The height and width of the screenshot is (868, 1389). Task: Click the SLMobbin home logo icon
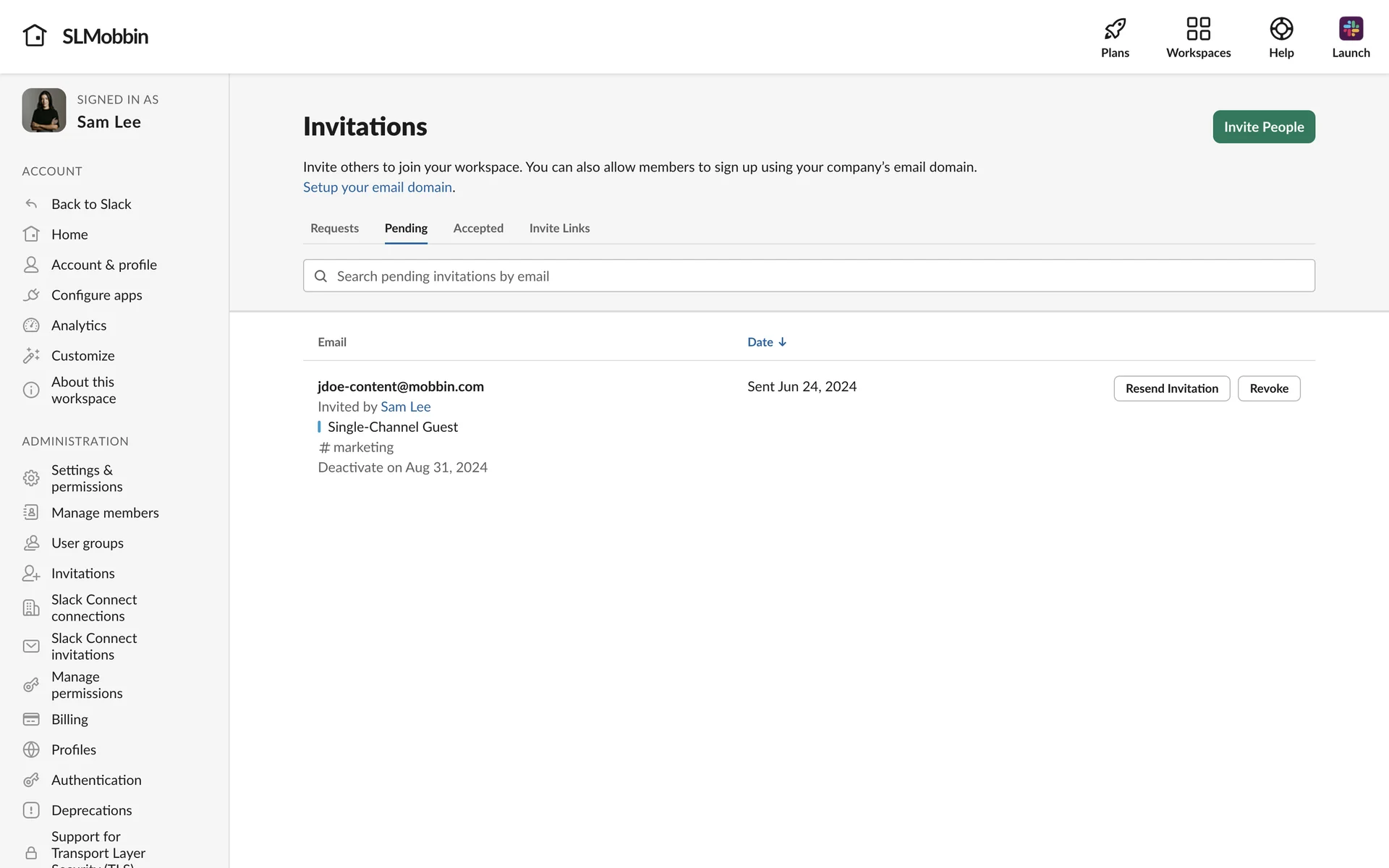(35, 35)
